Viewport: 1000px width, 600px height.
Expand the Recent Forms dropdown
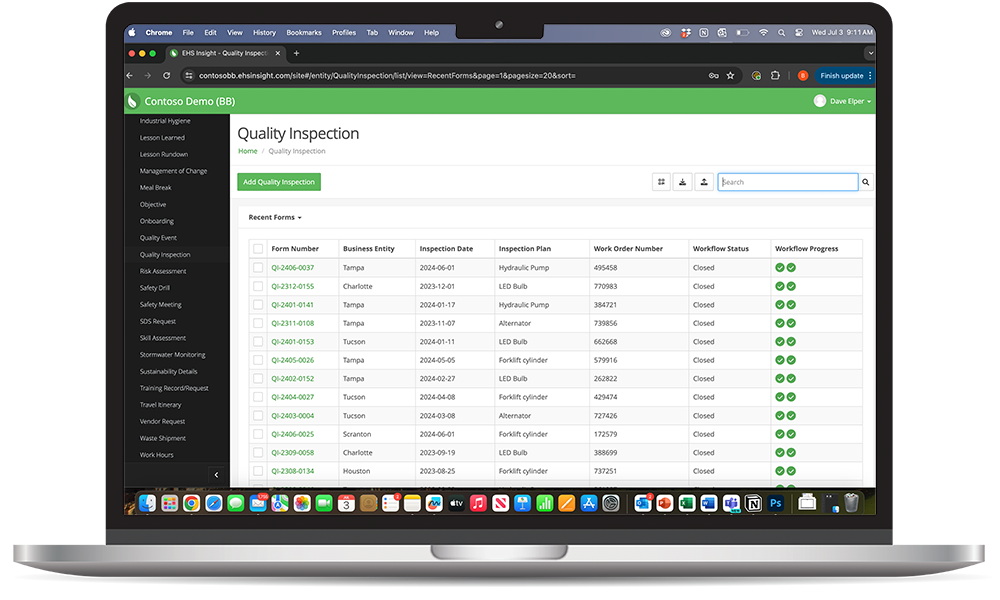pyautogui.click(x=275, y=217)
